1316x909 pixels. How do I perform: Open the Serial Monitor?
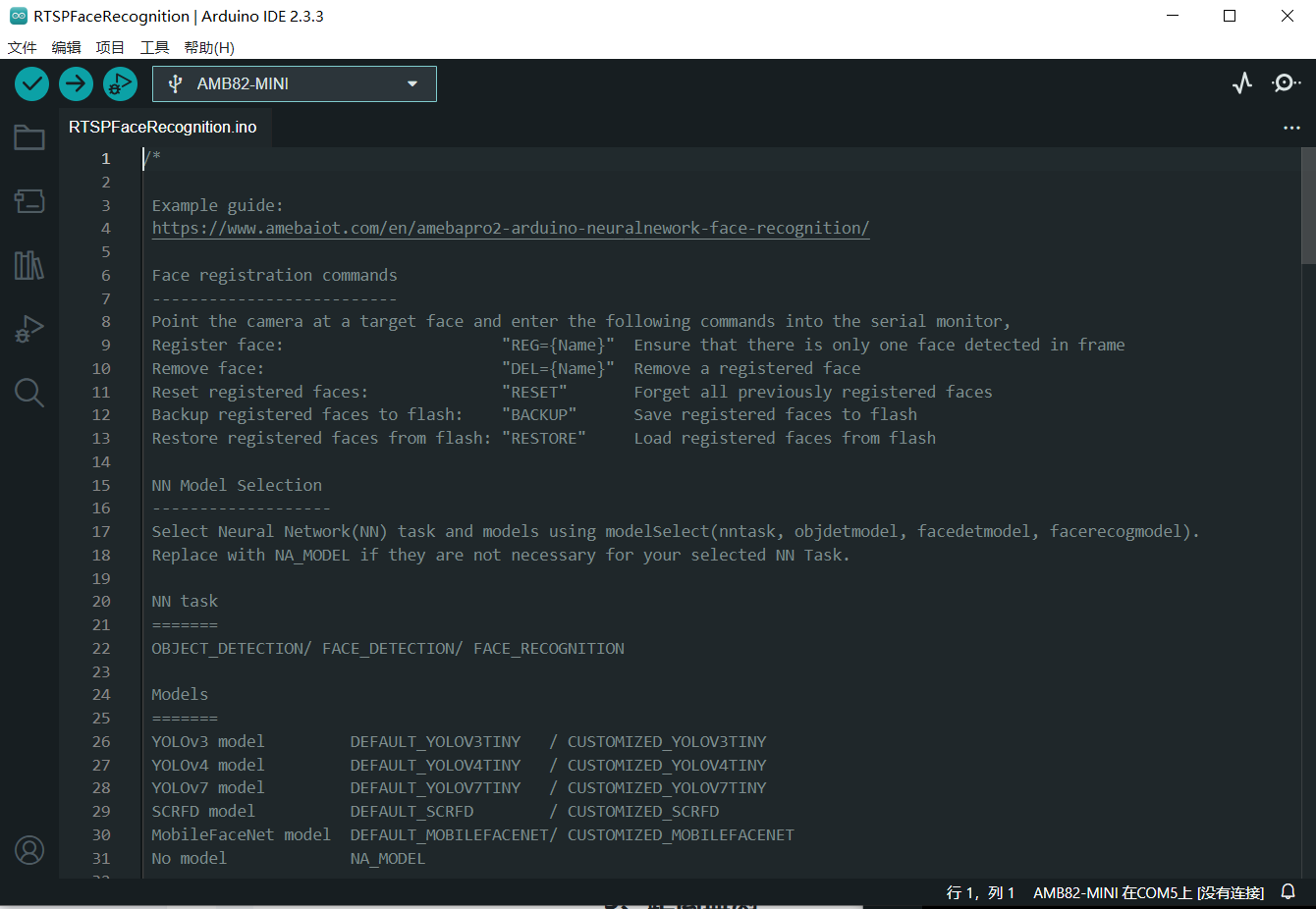coord(1286,83)
